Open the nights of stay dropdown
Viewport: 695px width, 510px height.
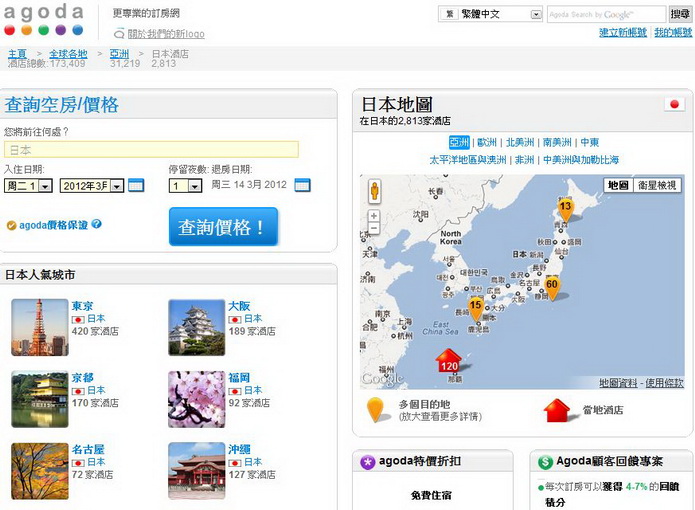click(185, 186)
